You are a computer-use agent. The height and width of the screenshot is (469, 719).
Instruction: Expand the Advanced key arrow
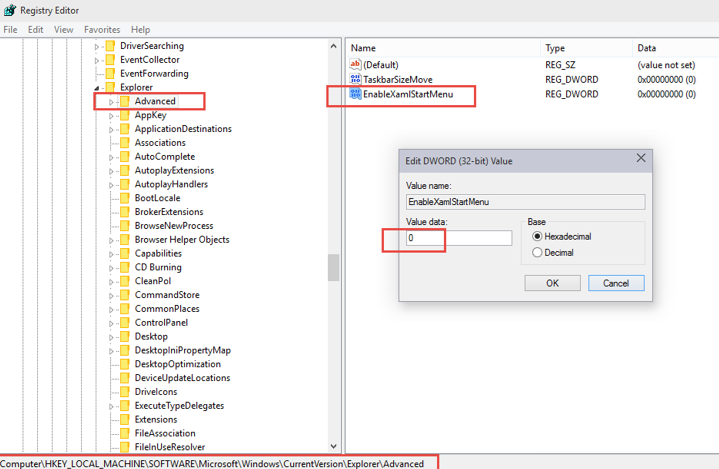tap(111, 102)
